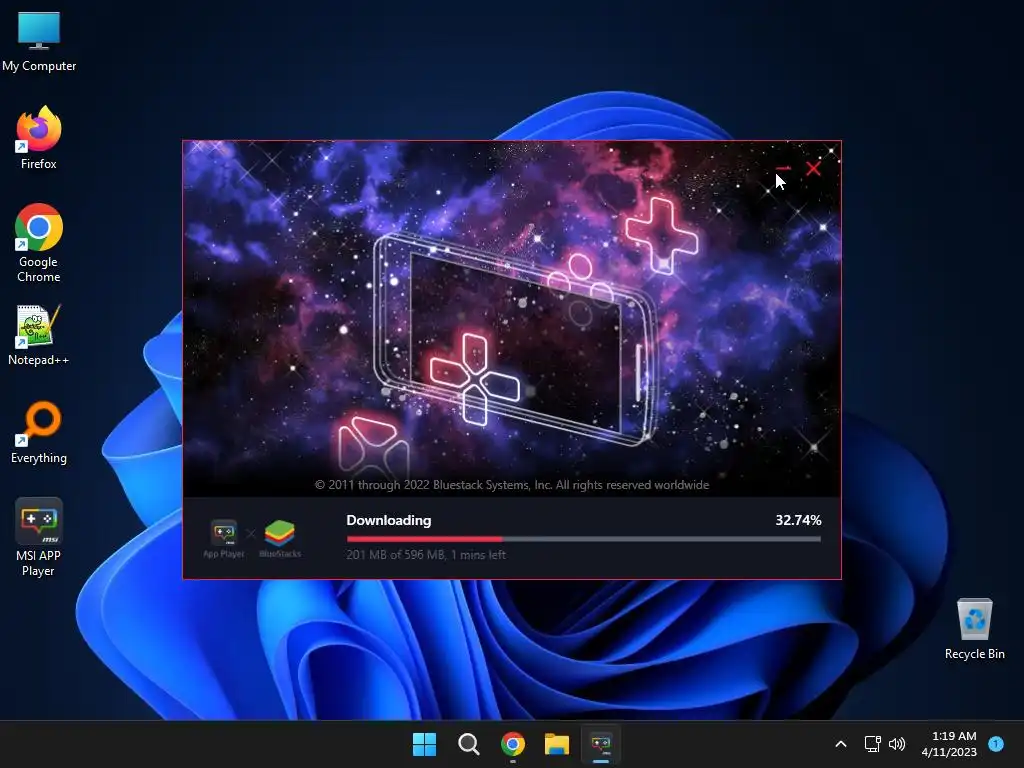Open the Windows Start menu
This screenshot has width=1024, height=768.
click(424, 744)
